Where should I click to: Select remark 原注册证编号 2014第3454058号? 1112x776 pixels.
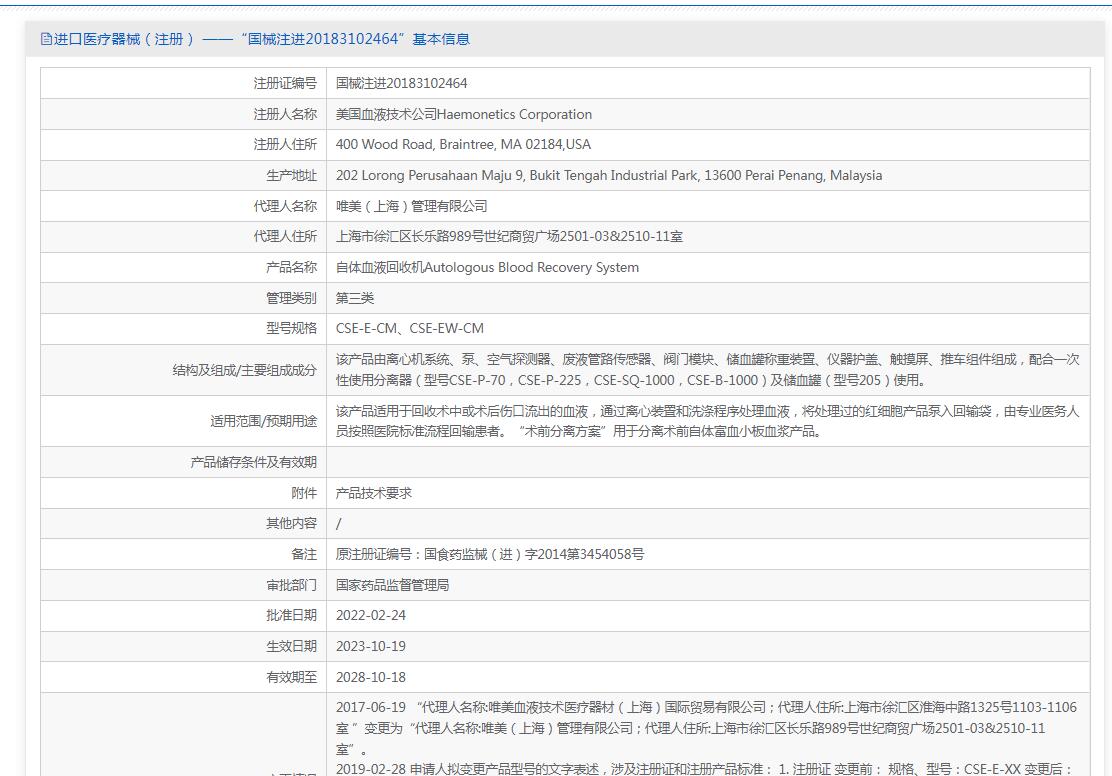click(x=490, y=555)
